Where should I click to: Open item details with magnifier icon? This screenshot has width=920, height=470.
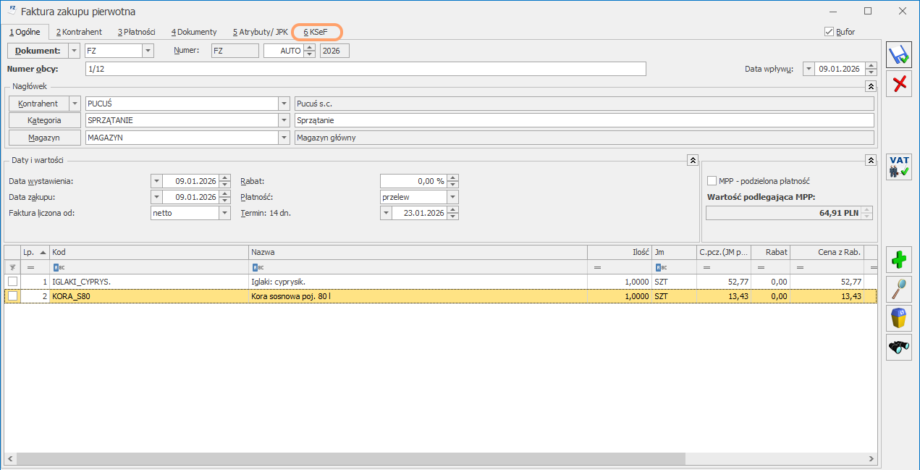click(899, 289)
